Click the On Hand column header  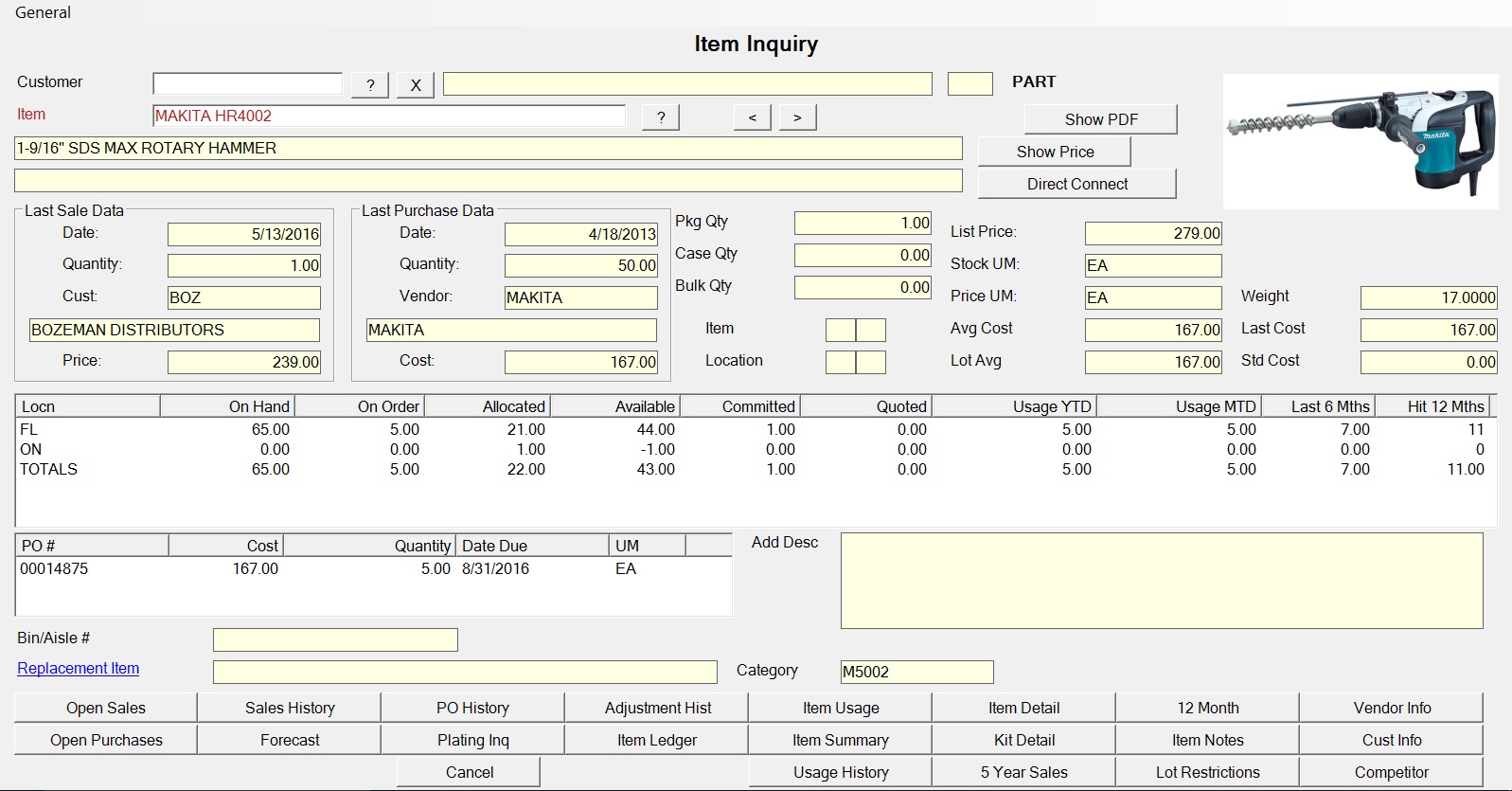(227, 406)
